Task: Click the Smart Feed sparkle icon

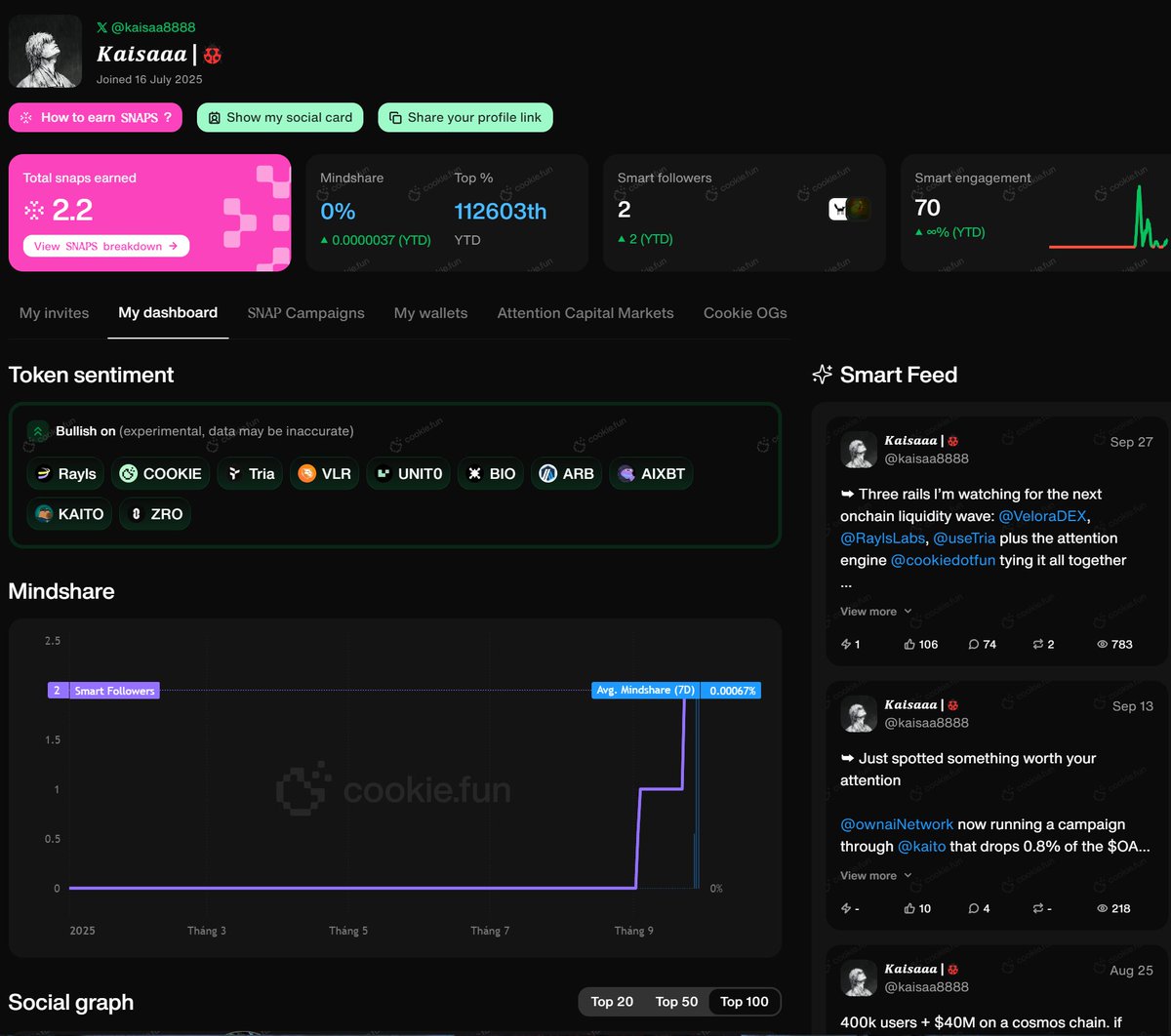Action: [823, 375]
